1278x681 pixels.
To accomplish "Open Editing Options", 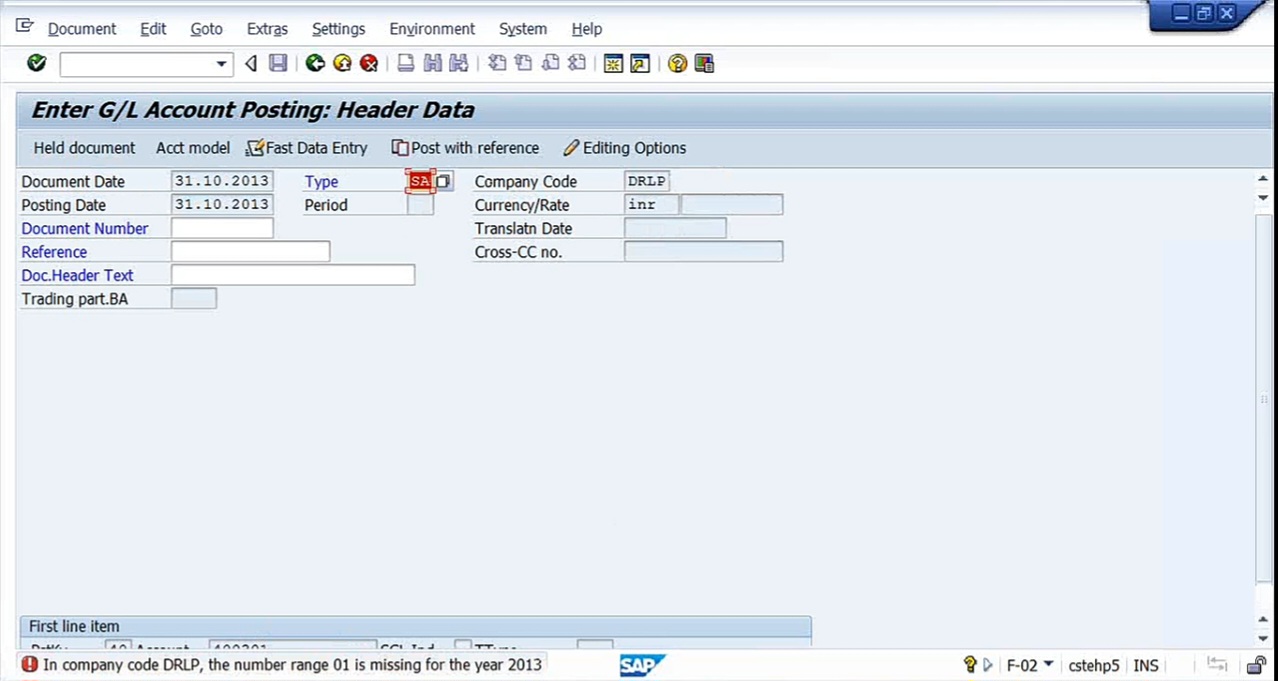I will point(625,148).
